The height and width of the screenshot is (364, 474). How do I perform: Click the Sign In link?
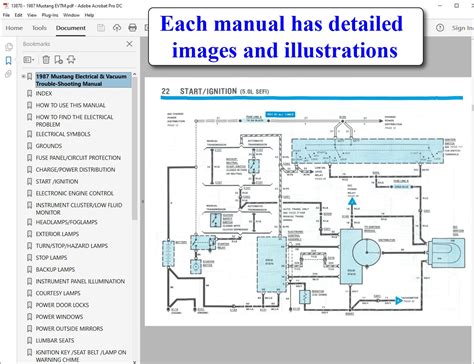point(463,28)
